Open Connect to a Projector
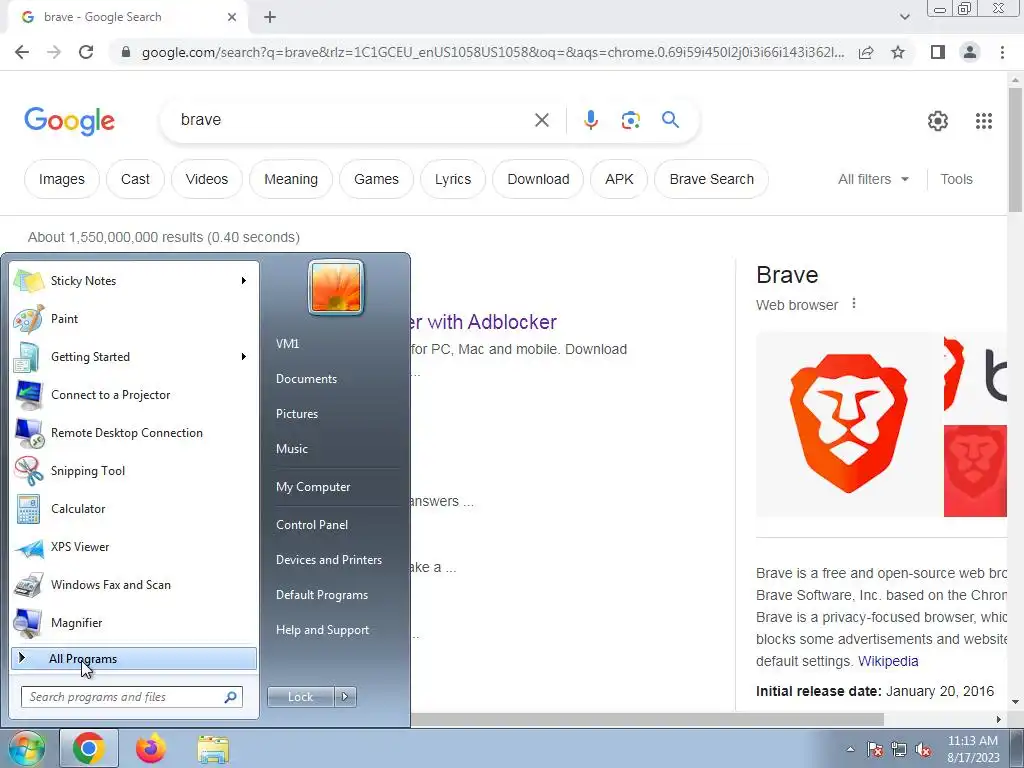The width and height of the screenshot is (1024, 768). [134, 395]
